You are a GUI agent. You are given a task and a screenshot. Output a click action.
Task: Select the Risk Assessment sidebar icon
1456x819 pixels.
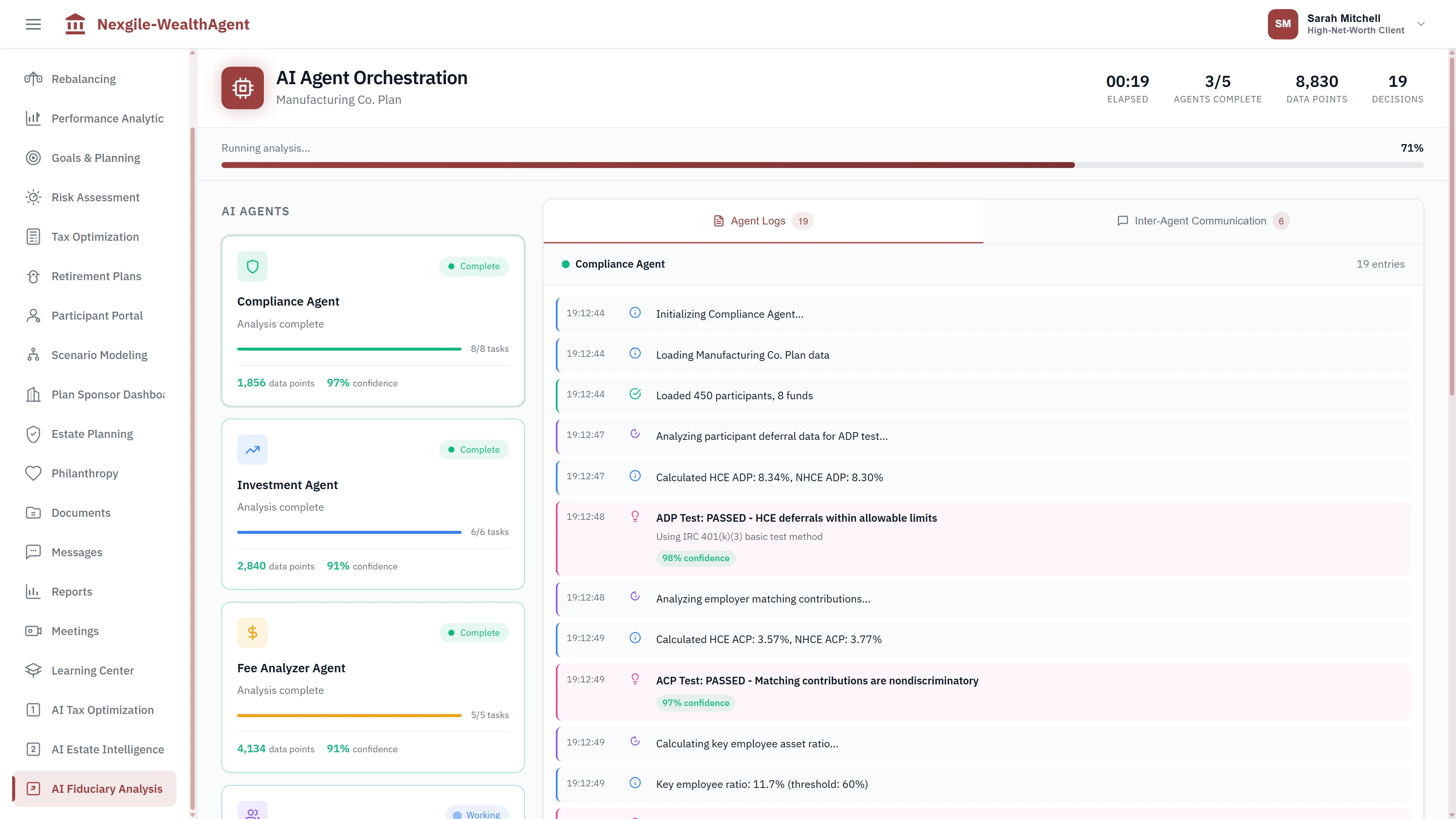[x=33, y=197]
